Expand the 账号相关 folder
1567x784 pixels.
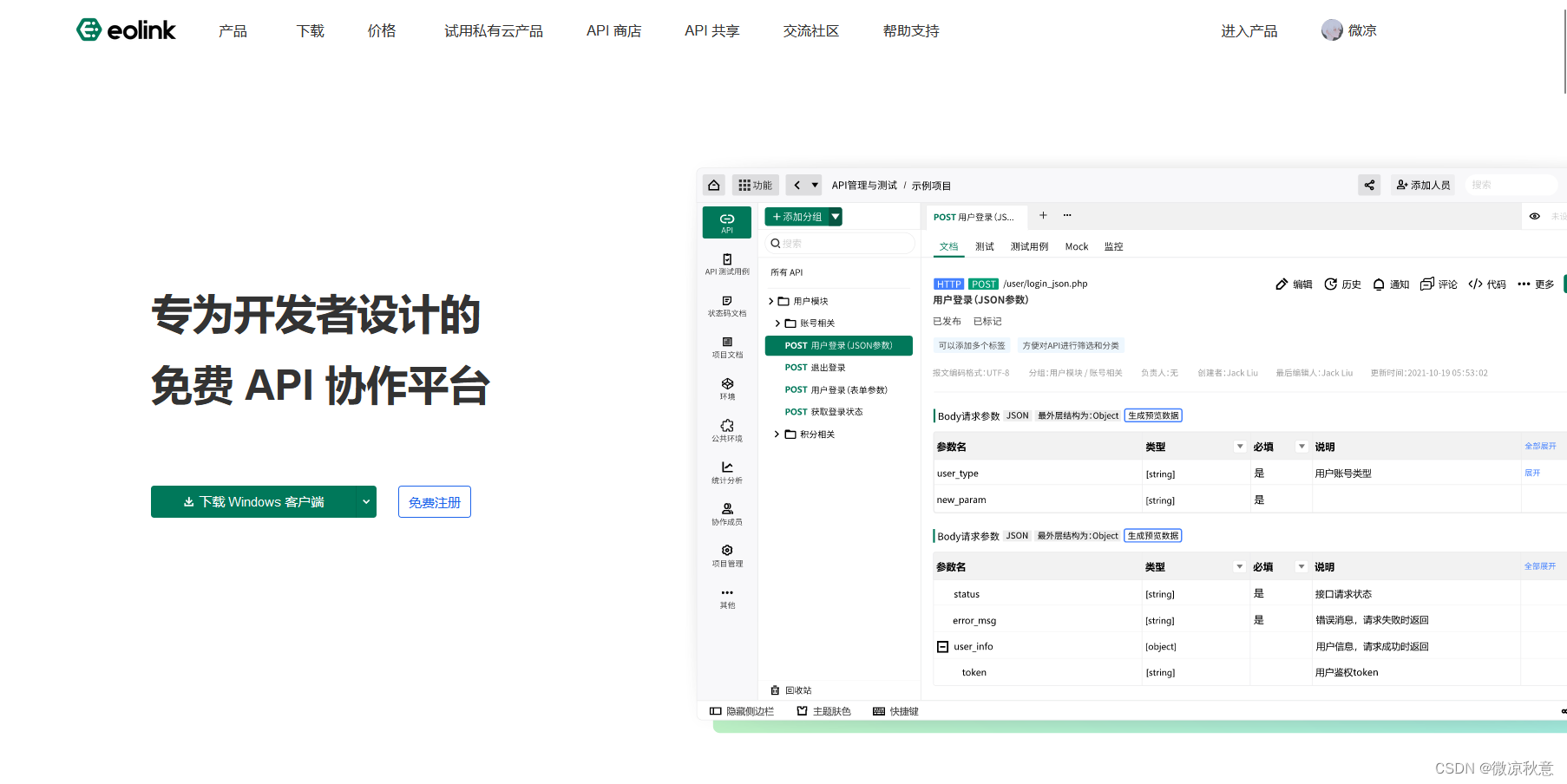(x=777, y=323)
